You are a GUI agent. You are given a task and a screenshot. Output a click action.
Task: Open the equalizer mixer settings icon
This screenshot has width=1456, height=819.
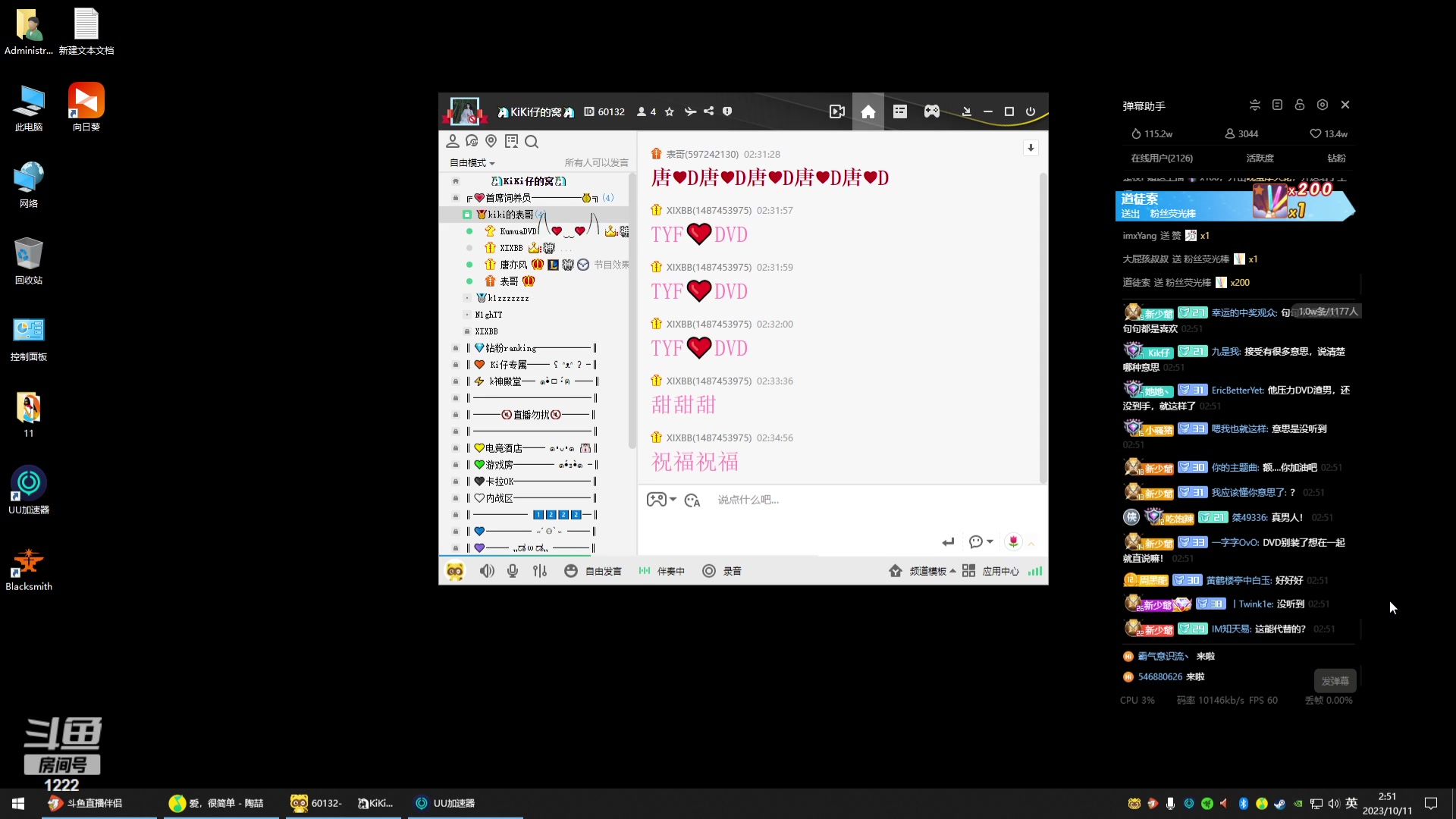pyautogui.click(x=540, y=571)
